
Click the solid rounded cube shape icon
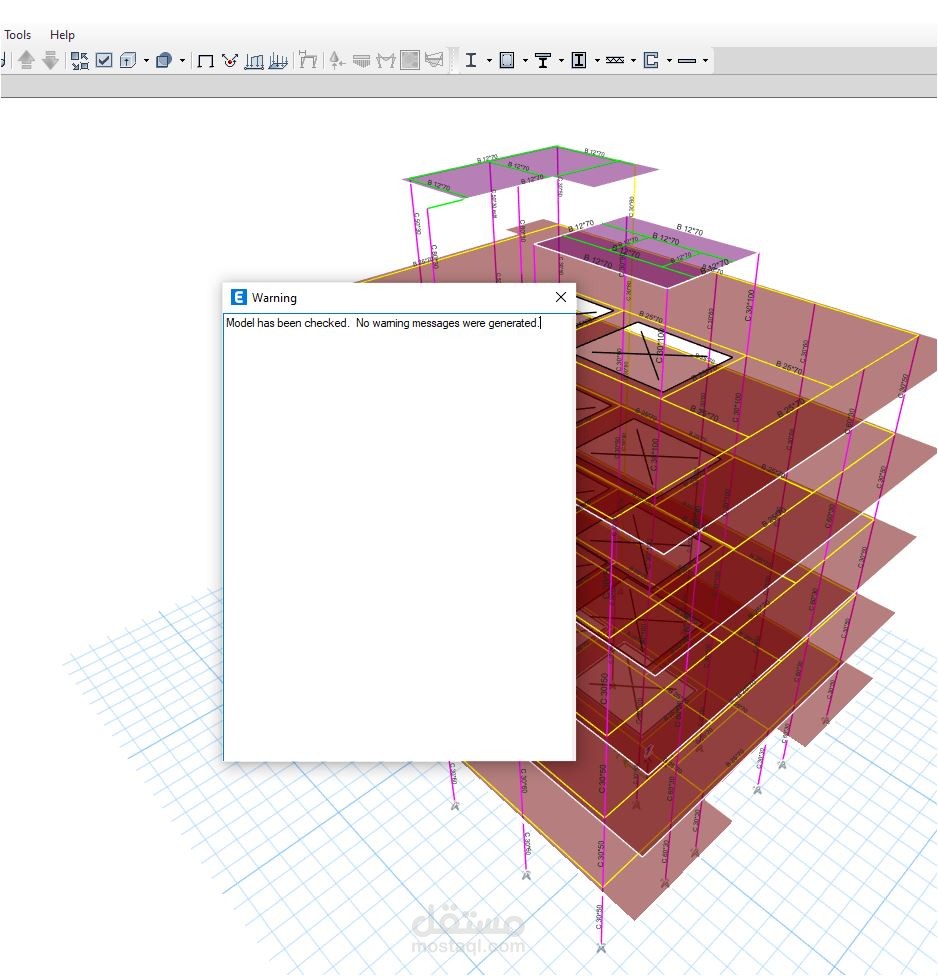(164, 60)
